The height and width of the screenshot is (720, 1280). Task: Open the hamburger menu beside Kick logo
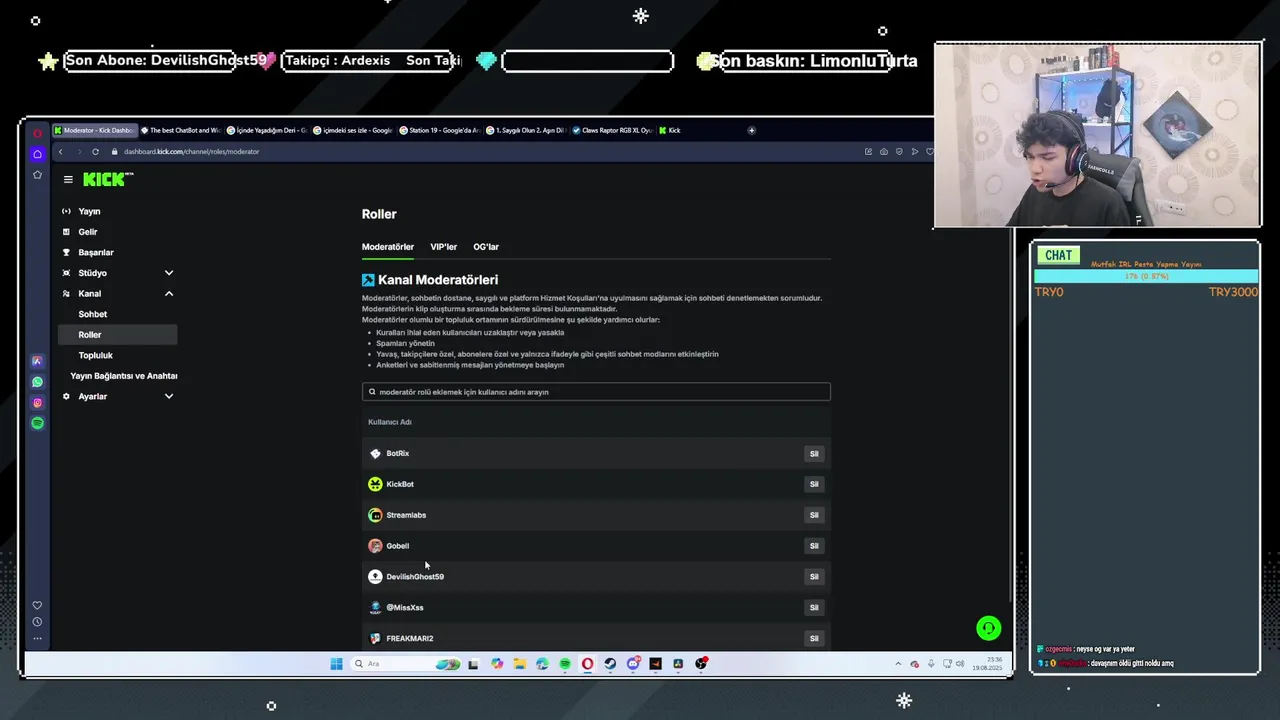tap(68, 180)
